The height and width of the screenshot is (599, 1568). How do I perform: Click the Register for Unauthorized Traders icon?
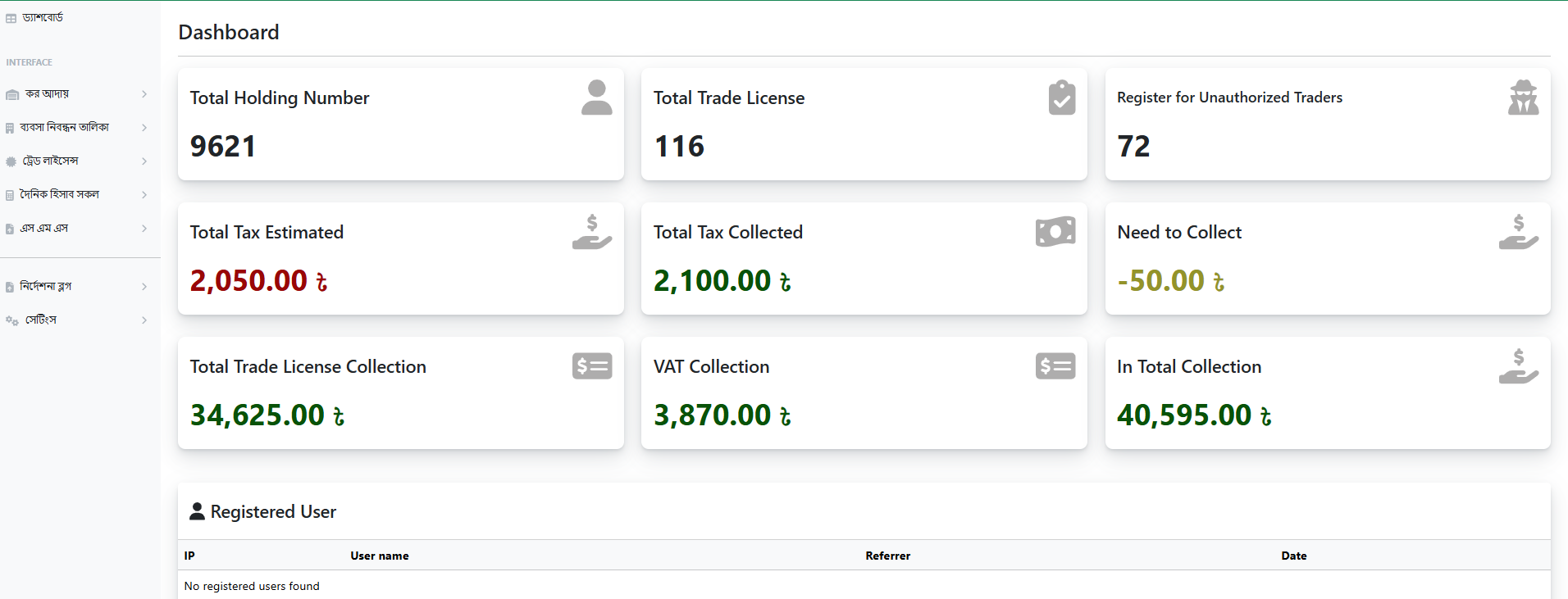[x=1524, y=97]
